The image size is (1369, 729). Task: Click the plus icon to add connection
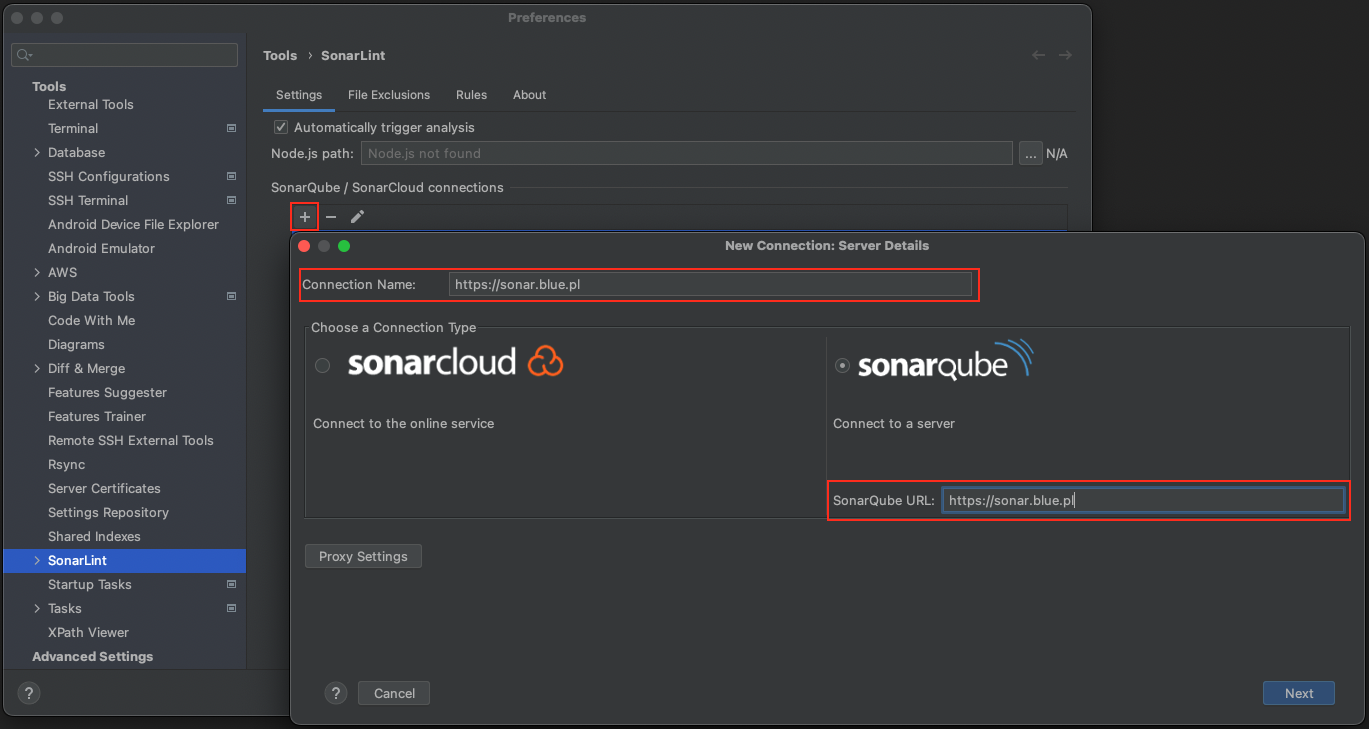305,217
